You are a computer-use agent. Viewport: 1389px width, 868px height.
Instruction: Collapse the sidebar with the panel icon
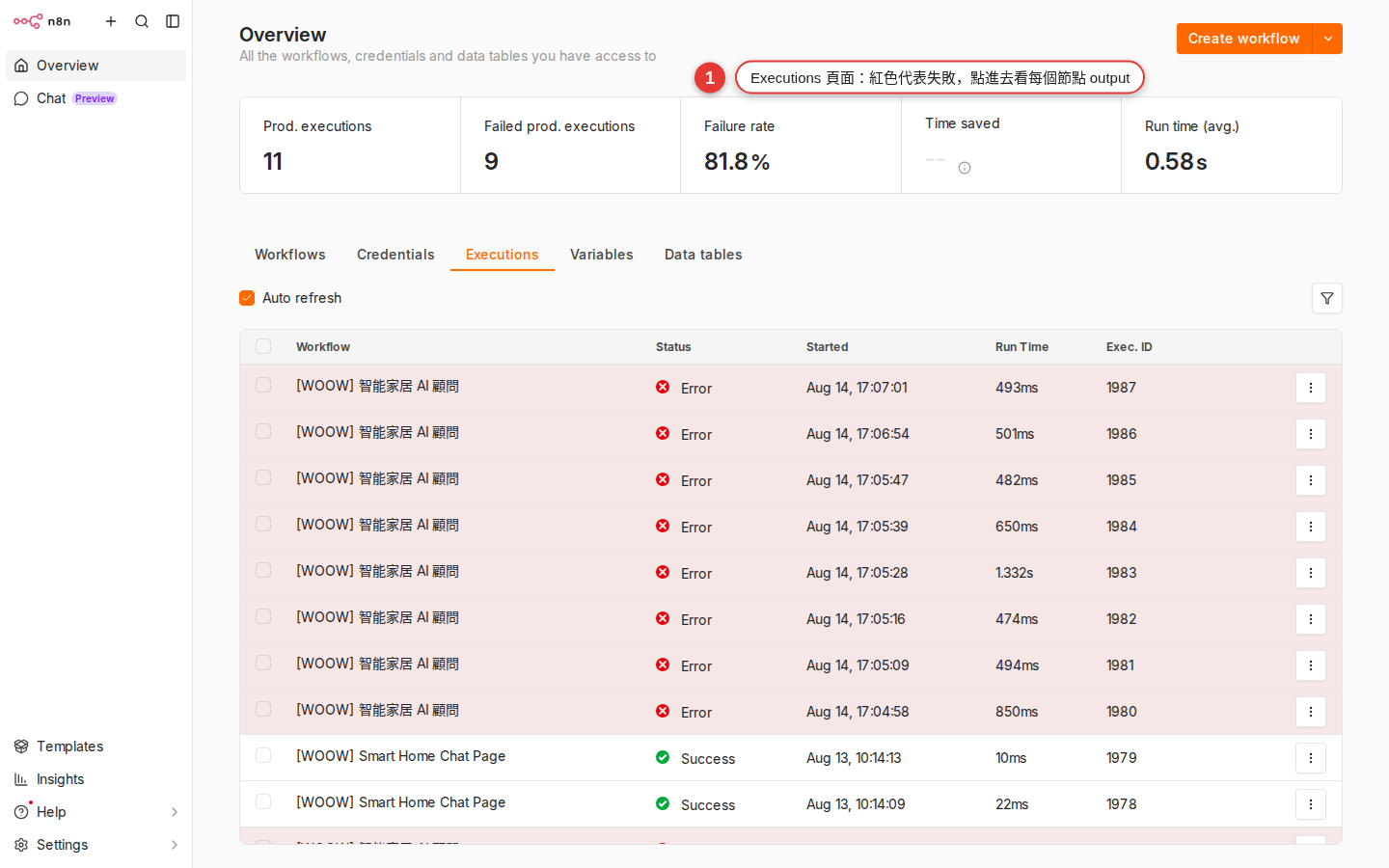point(173,21)
